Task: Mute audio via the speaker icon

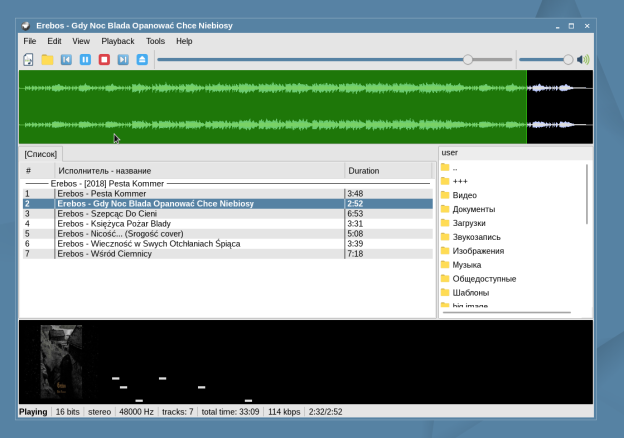Action: click(584, 60)
